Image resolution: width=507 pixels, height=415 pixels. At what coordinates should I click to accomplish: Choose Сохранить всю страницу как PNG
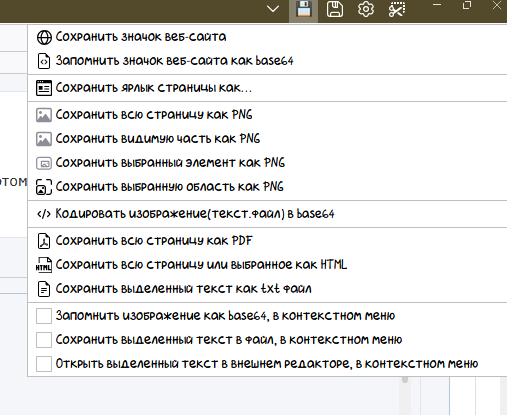point(154,115)
